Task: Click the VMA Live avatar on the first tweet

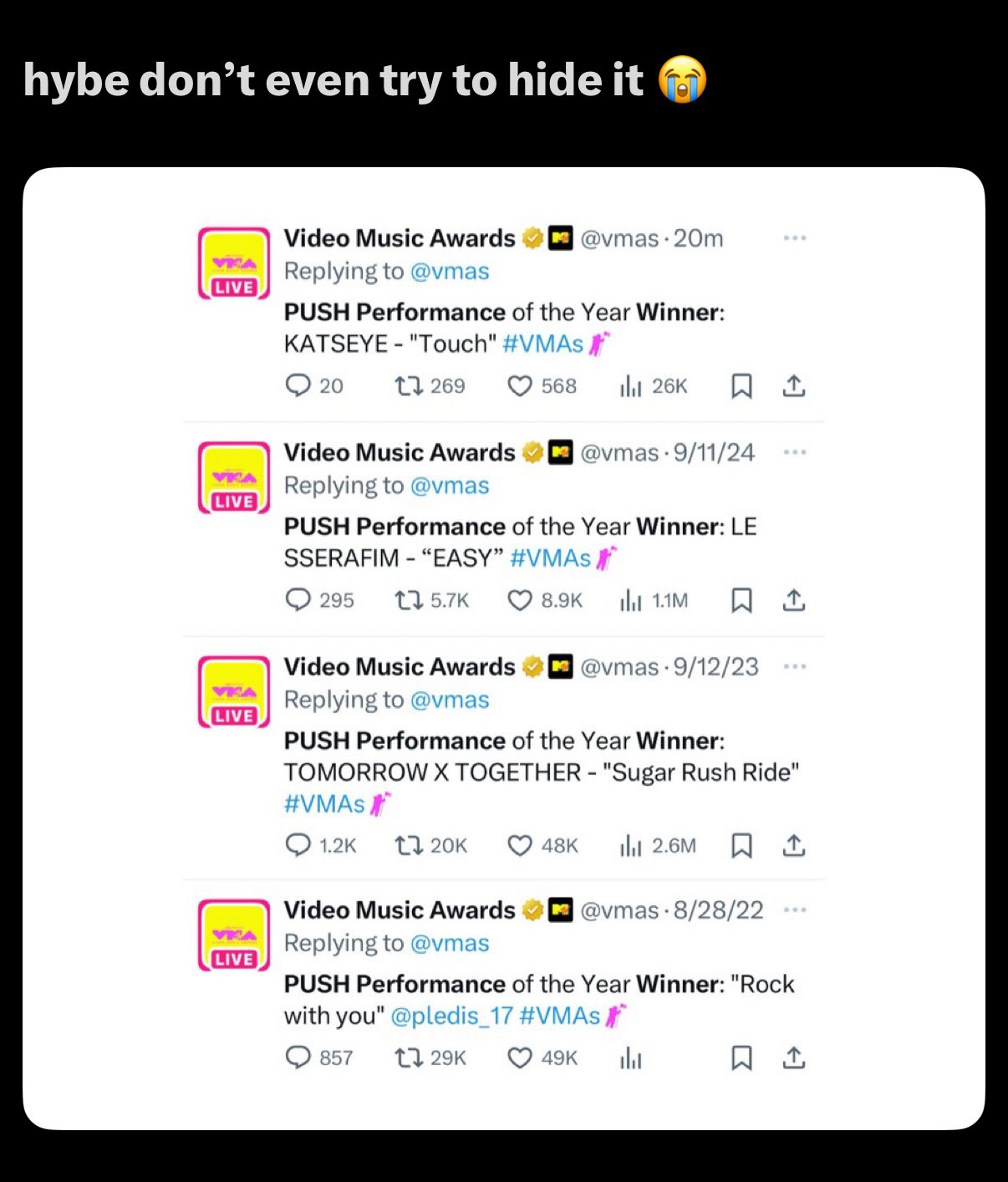Action: click(x=234, y=262)
